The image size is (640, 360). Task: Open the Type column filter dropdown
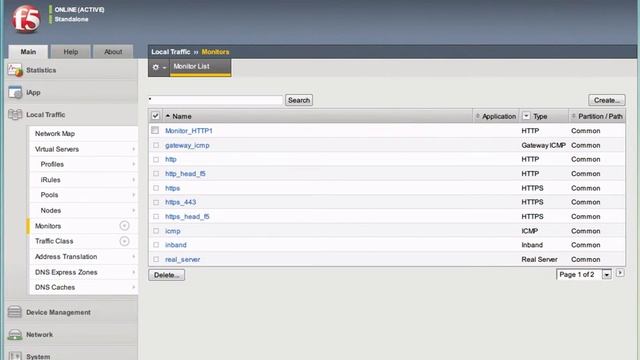tap(526, 116)
